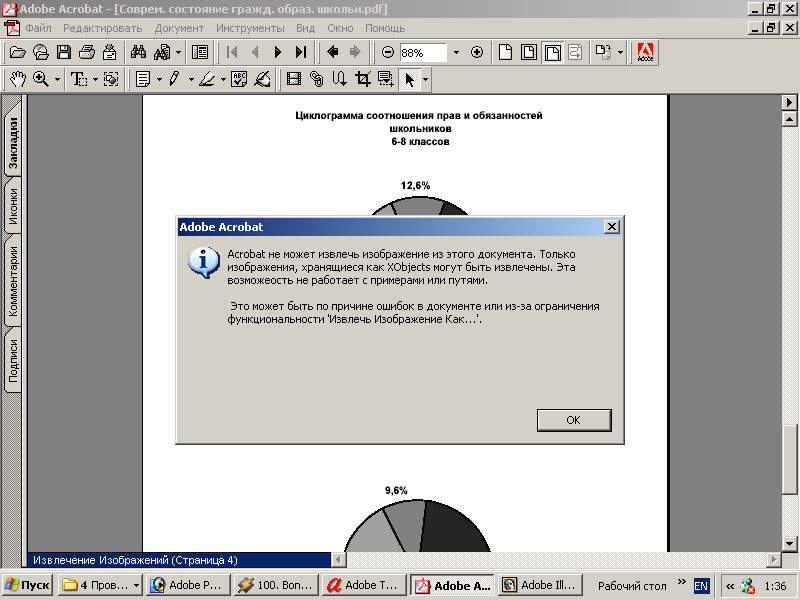Jump to the last page arrow
Image resolution: width=800 pixels, height=600 pixels.
301,52
